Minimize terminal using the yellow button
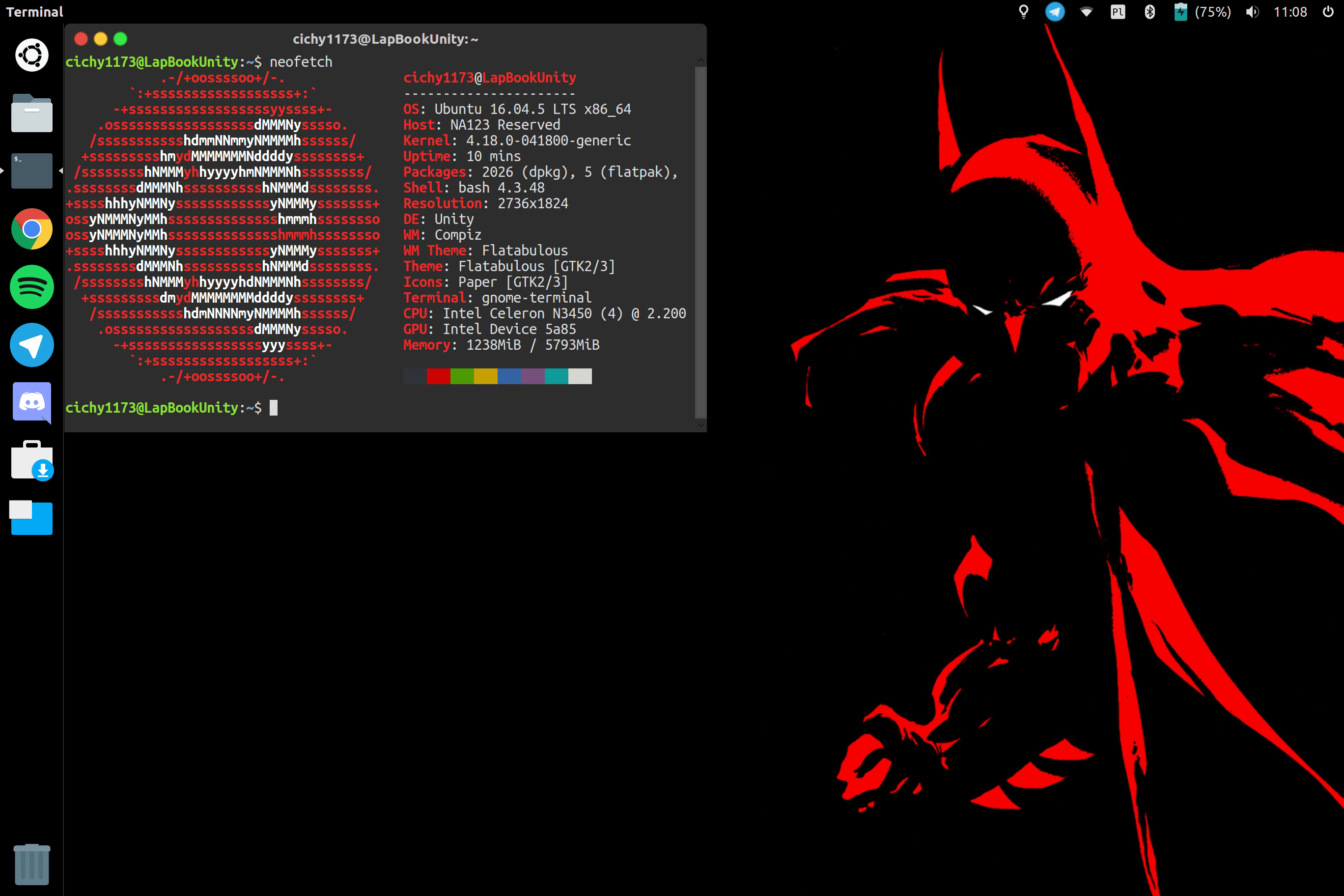The width and height of the screenshot is (1344, 896). pyautogui.click(x=101, y=39)
